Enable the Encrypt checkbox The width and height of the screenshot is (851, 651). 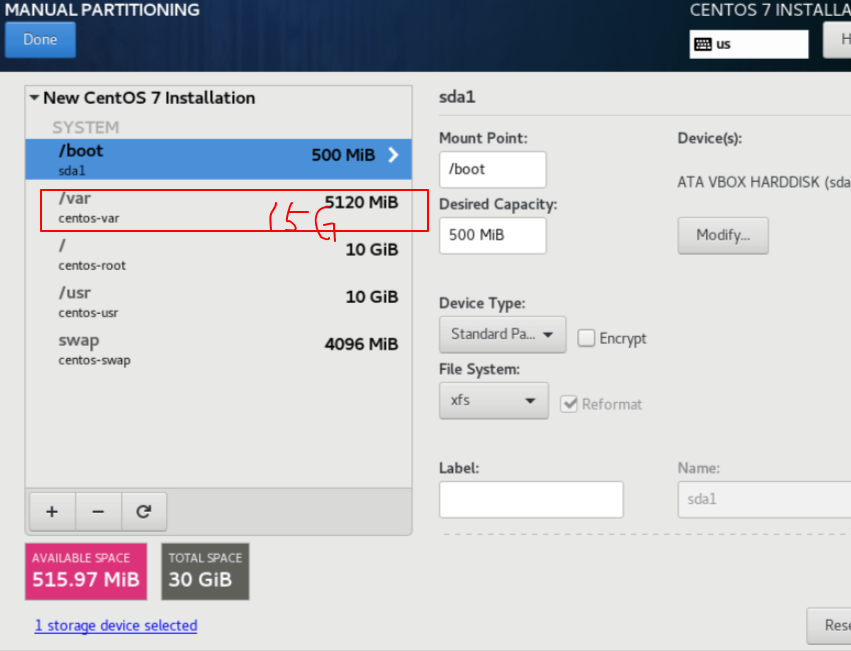586,338
